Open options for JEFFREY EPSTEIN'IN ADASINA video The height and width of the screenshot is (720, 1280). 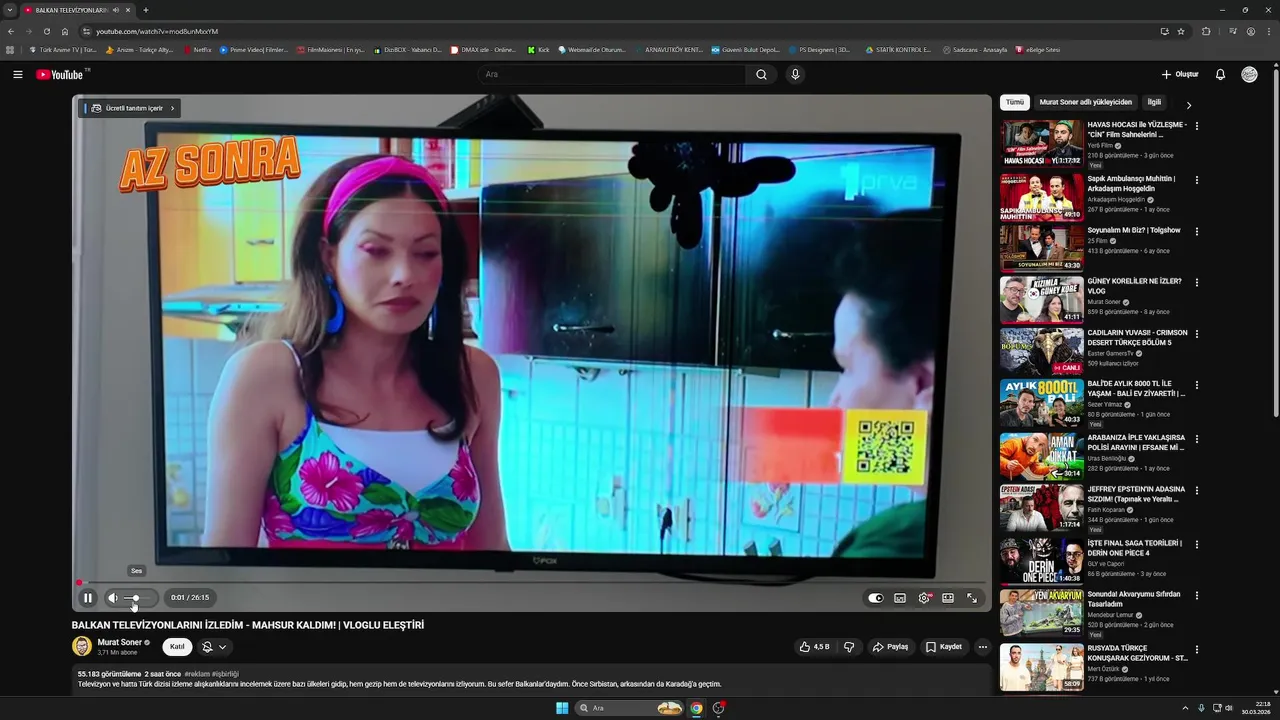point(1196,490)
